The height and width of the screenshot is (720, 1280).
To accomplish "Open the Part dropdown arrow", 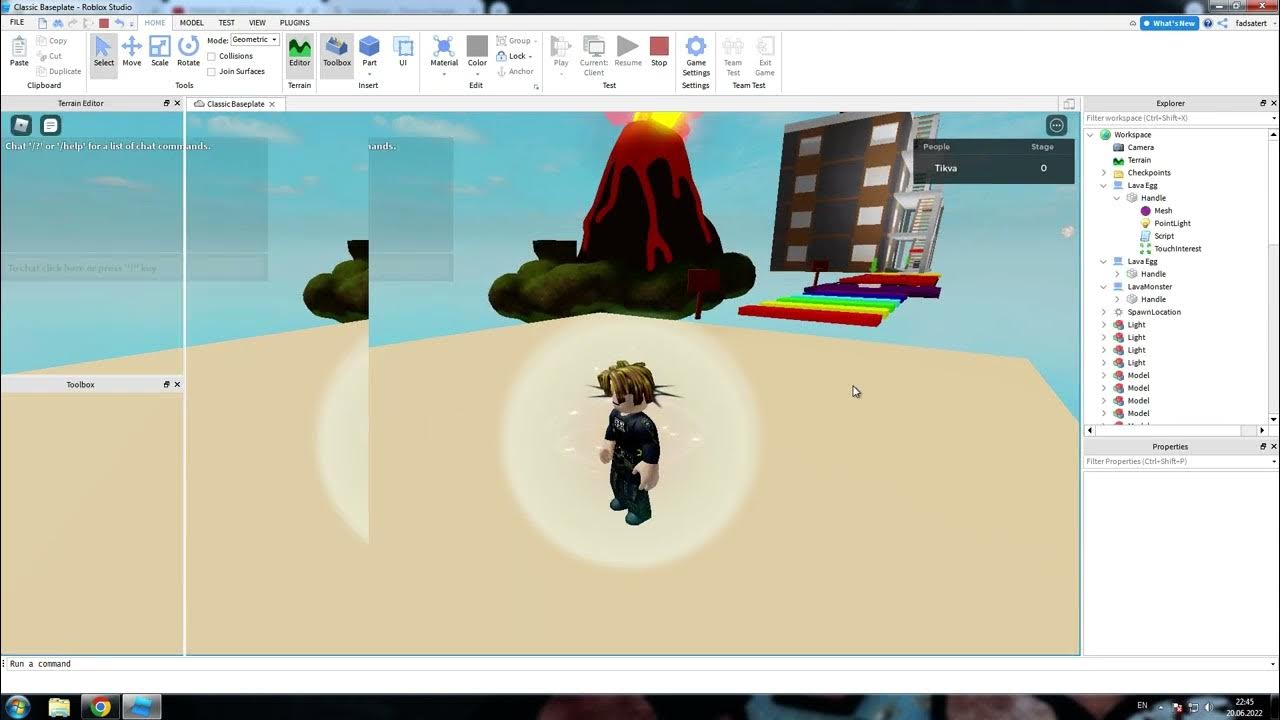I will point(369,73).
